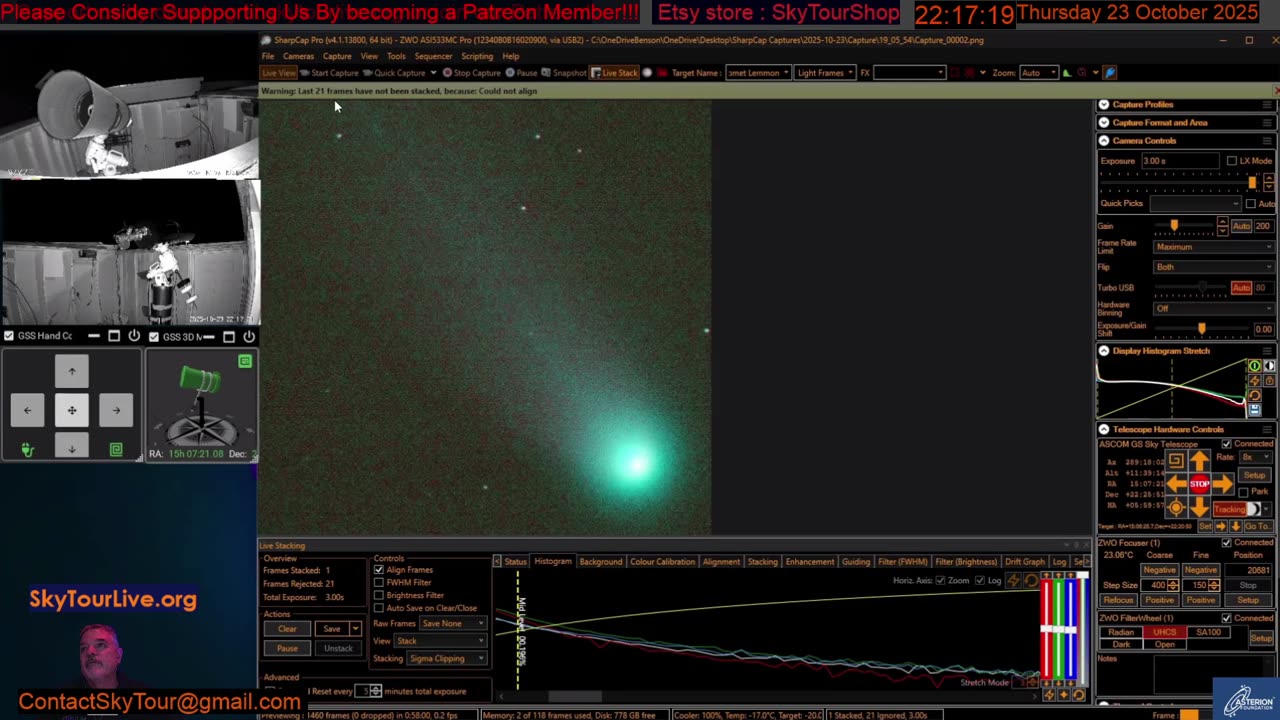Toggle the Align Frames checkbox
The image size is (1280, 720).
[379, 570]
